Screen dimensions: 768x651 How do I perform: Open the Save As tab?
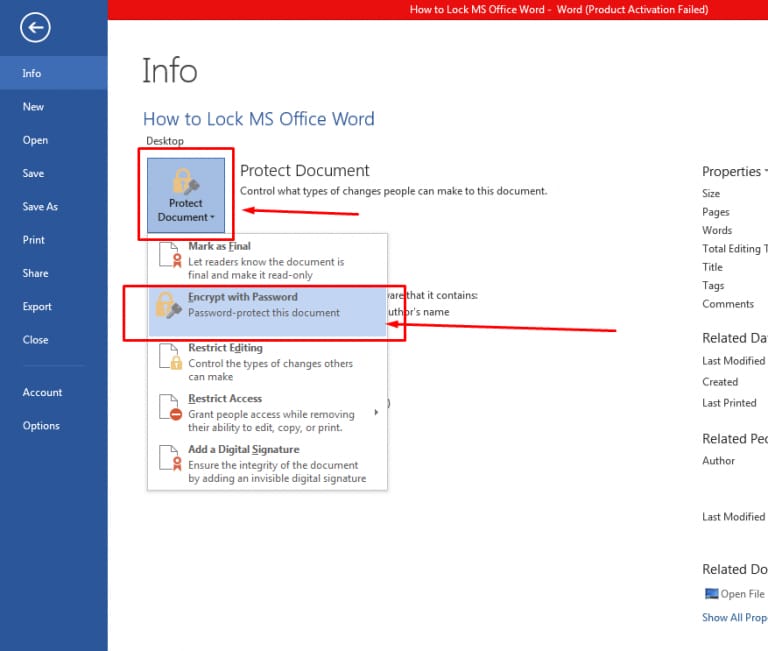tap(40, 207)
